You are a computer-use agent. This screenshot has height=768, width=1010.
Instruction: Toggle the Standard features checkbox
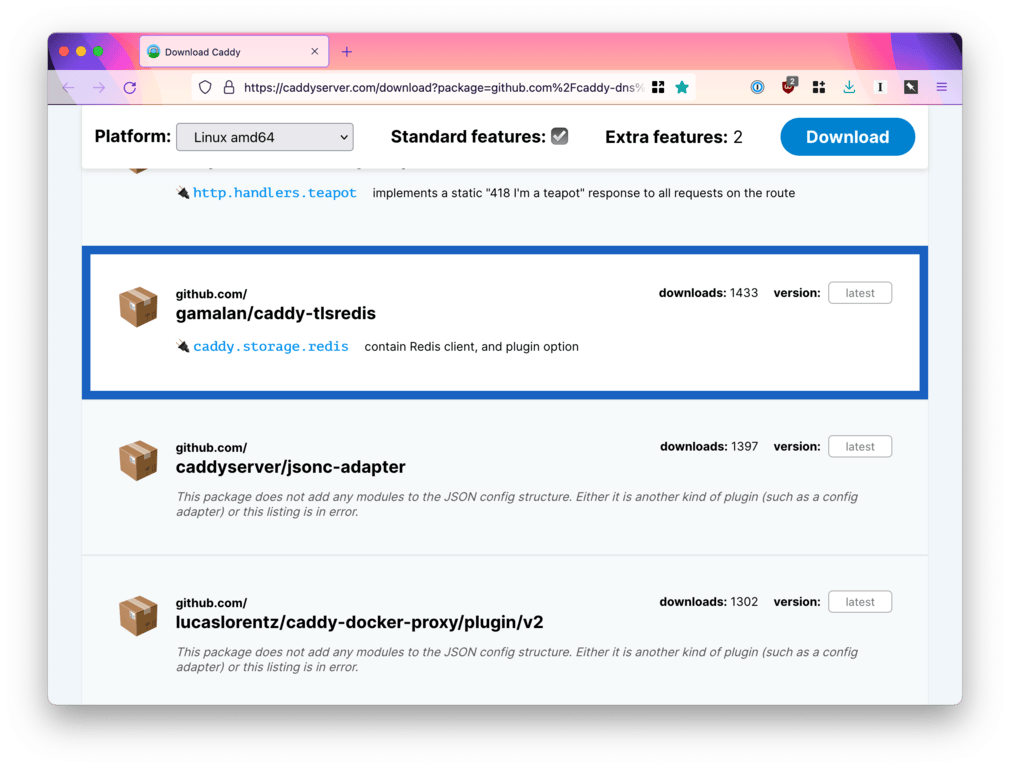[x=560, y=136]
